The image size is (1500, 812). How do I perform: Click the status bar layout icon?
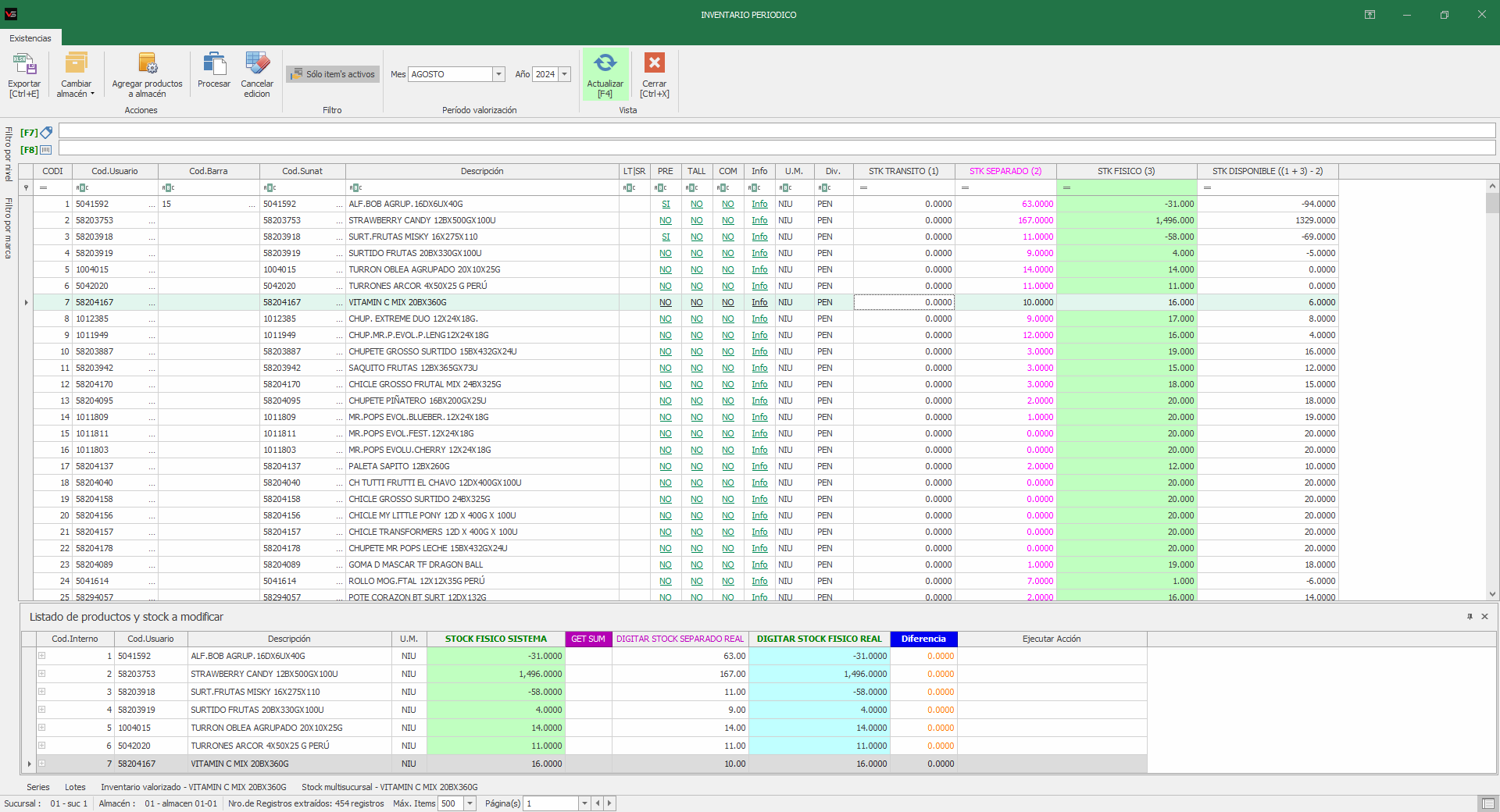(1487, 803)
